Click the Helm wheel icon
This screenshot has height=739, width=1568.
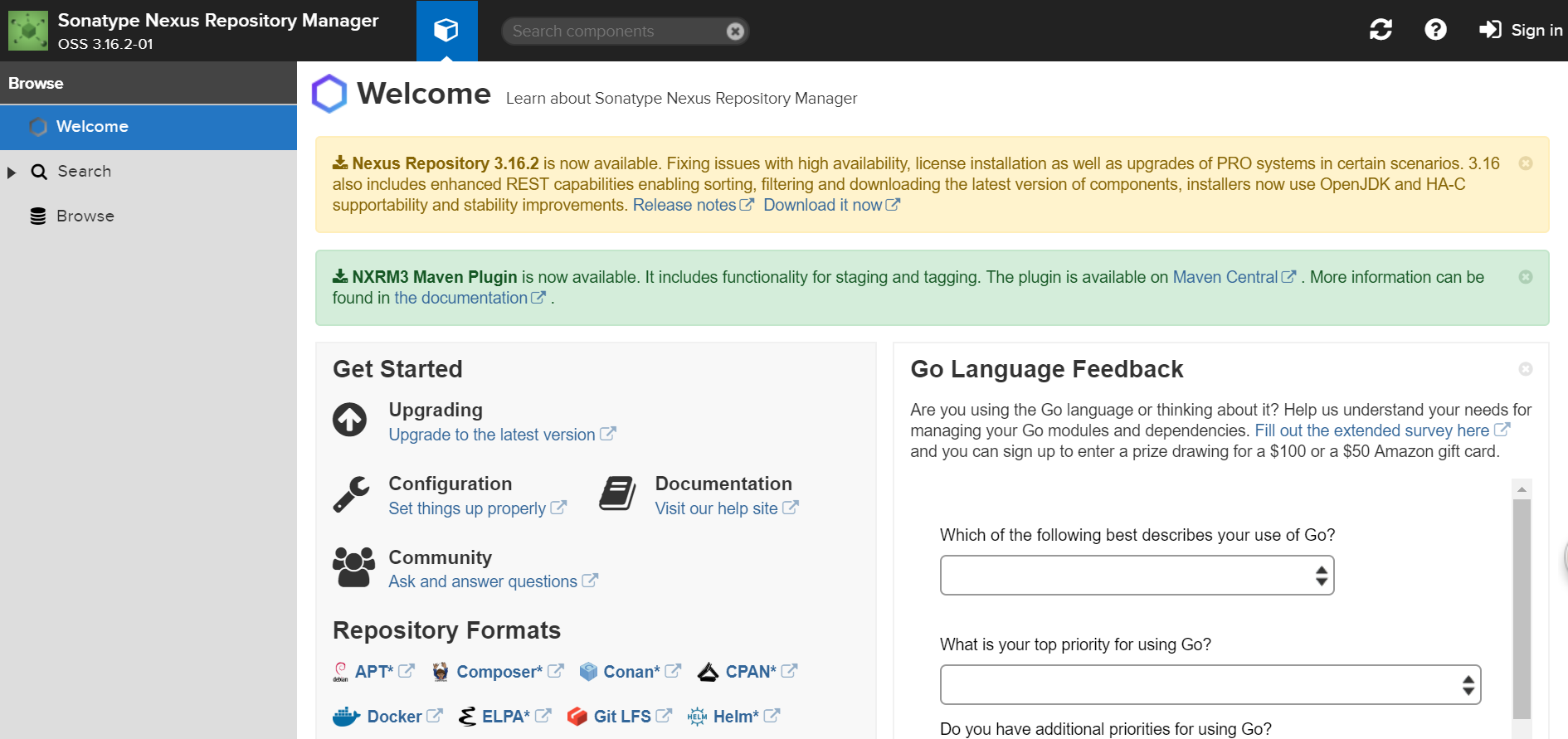pyautogui.click(x=697, y=717)
